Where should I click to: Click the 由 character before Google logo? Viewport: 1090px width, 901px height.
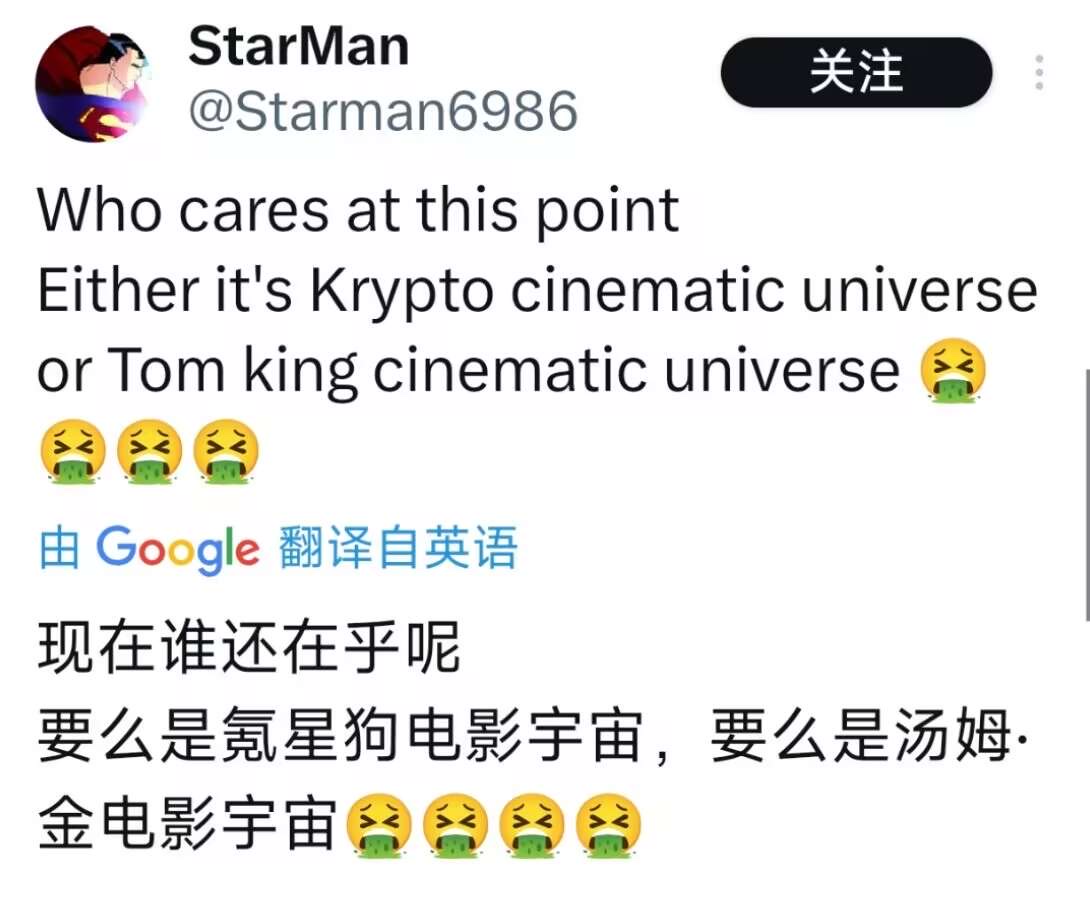click(x=59, y=548)
